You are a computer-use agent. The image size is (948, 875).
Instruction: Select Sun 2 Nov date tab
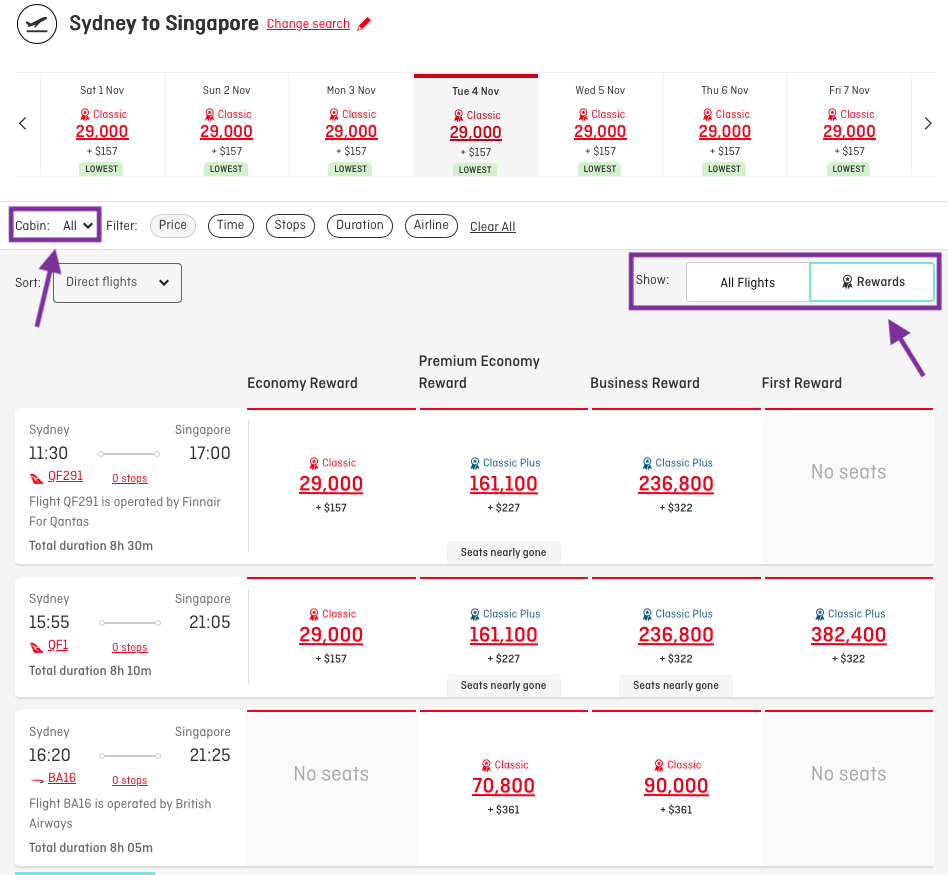tap(227, 125)
